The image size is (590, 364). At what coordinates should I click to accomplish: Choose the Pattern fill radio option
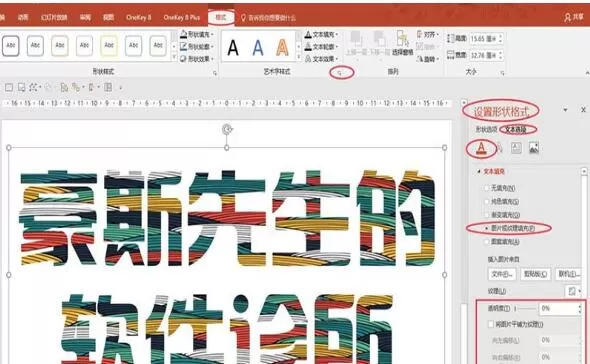point(502,242)
